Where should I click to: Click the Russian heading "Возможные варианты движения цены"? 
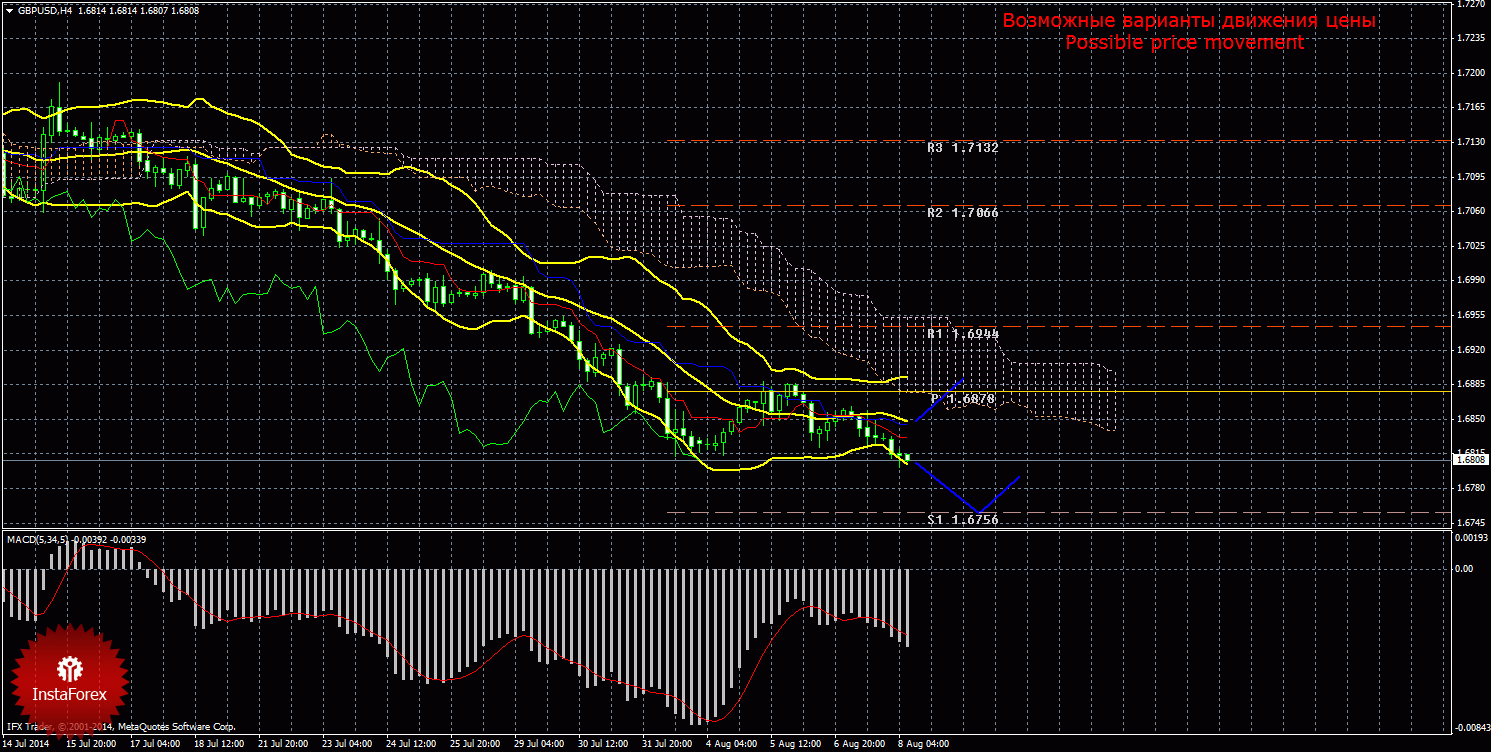(x=1190, y=21)
